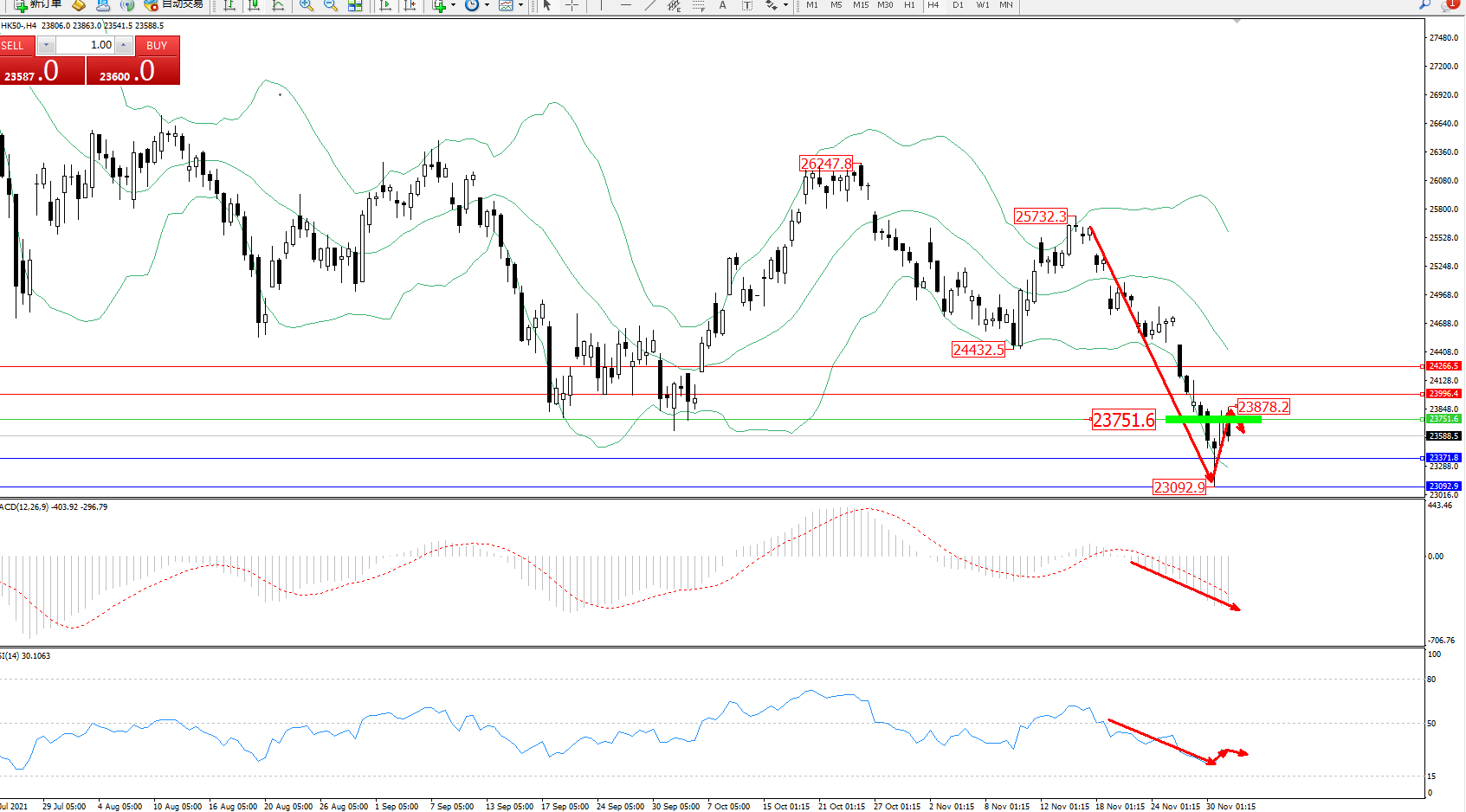Expand the periodicity clock dropdown arrow
This screenshot has height=812, width=1466.
[x=487, y=5]
